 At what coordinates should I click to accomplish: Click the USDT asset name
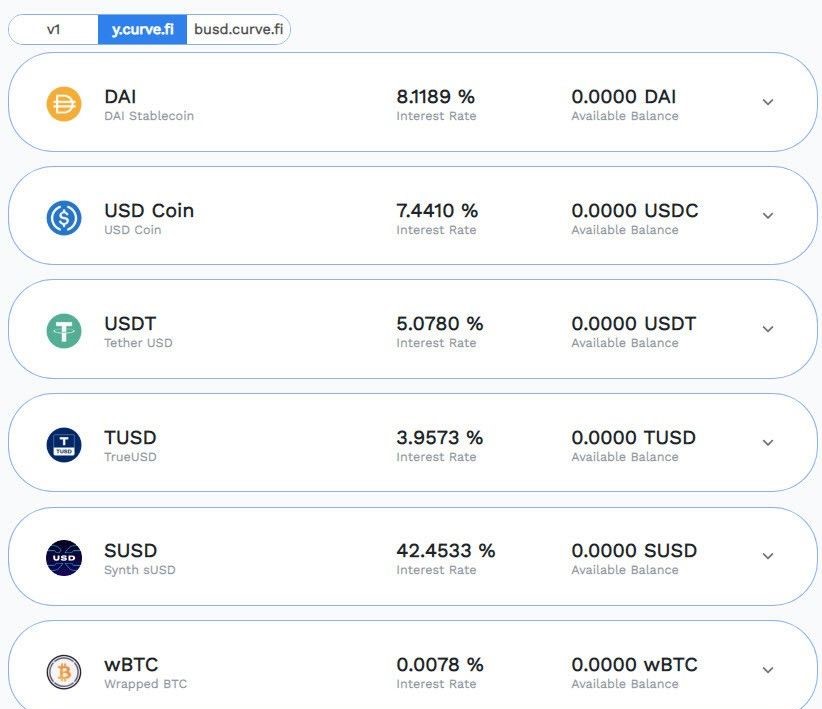click(130, 324)
